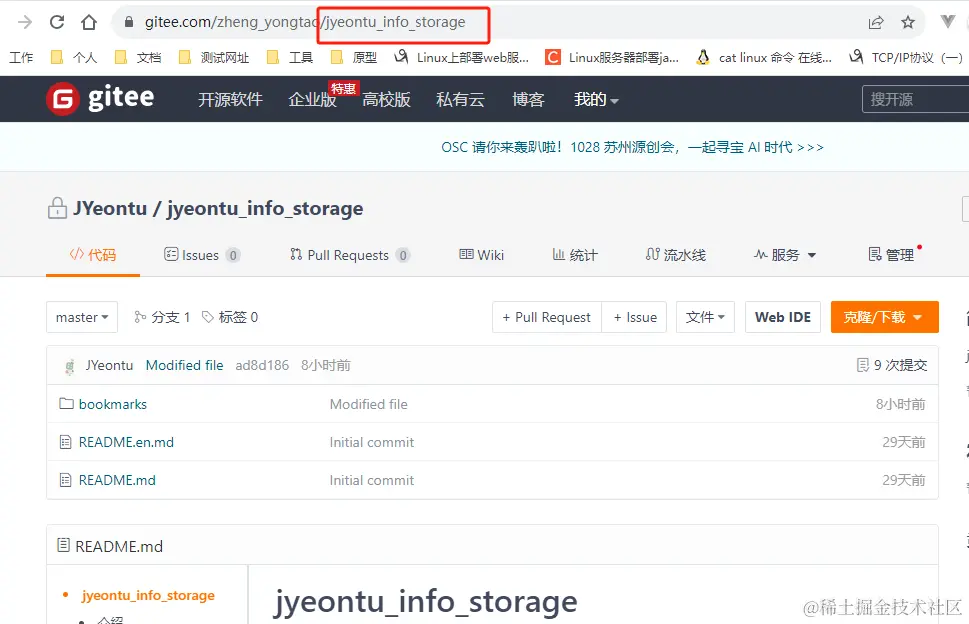Open 高校版 in the top navigation
This screenshot has width=969, height=624.
[386, 99]
